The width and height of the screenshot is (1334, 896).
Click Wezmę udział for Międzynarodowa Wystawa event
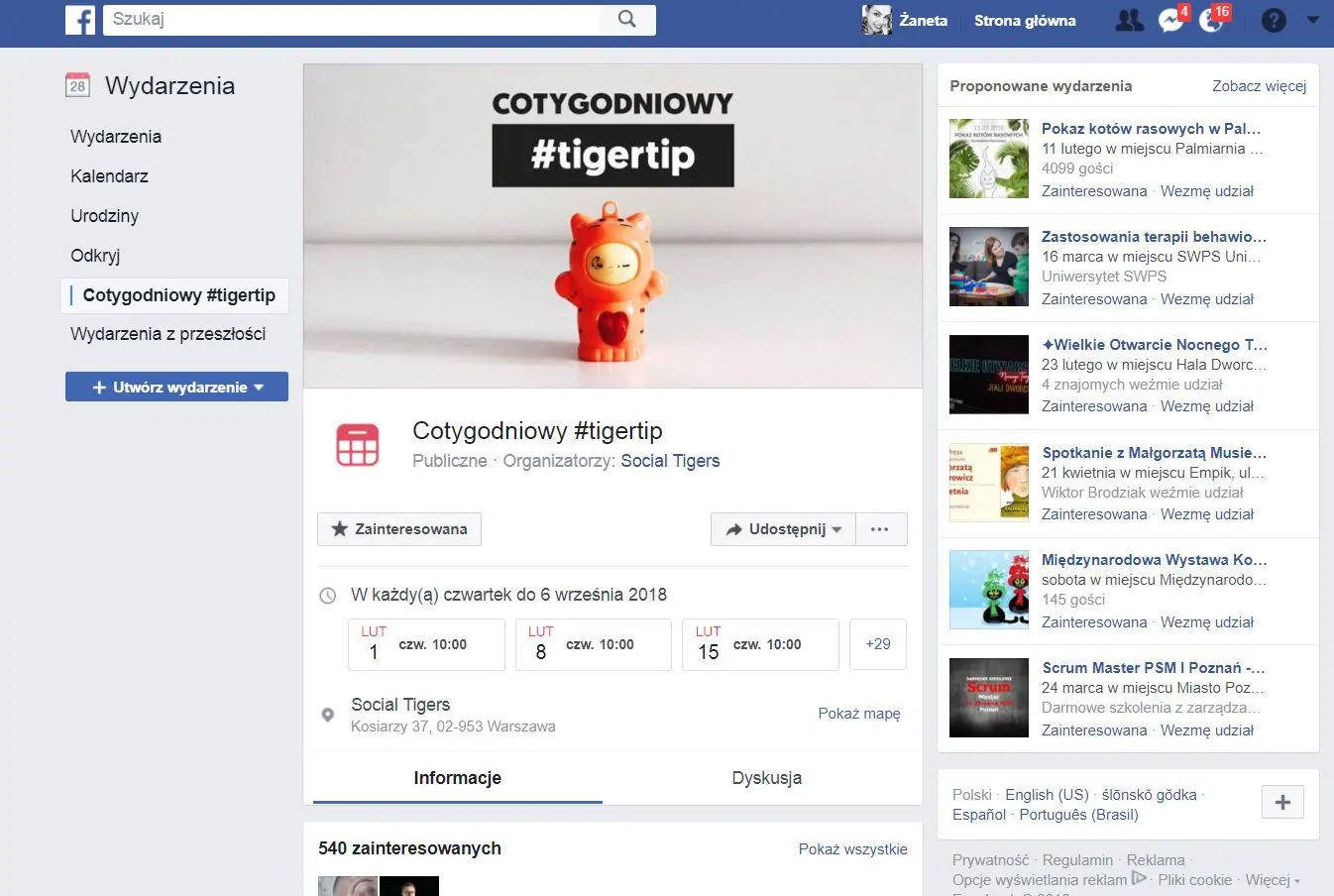1207,622
